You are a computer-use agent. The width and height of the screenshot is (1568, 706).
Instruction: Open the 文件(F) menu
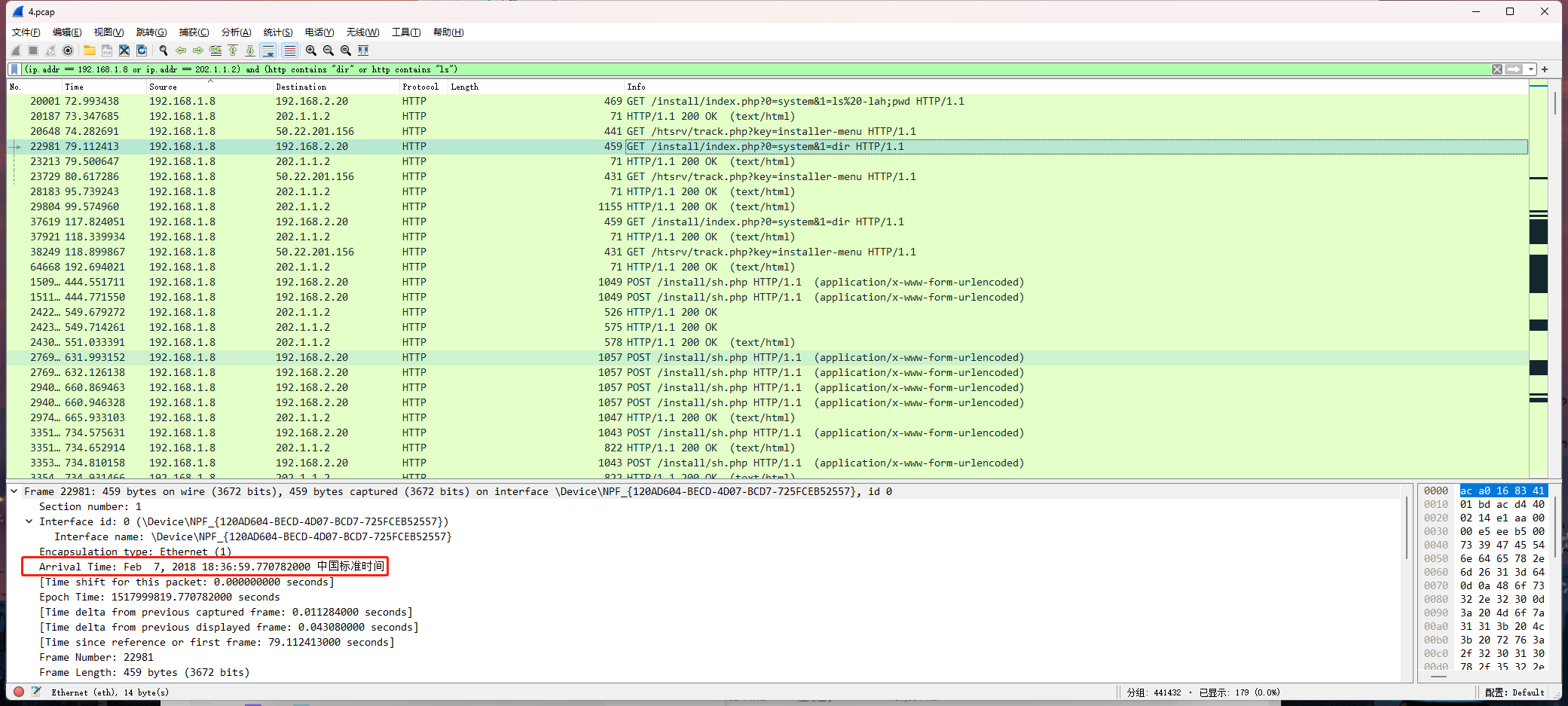[26, 32]
